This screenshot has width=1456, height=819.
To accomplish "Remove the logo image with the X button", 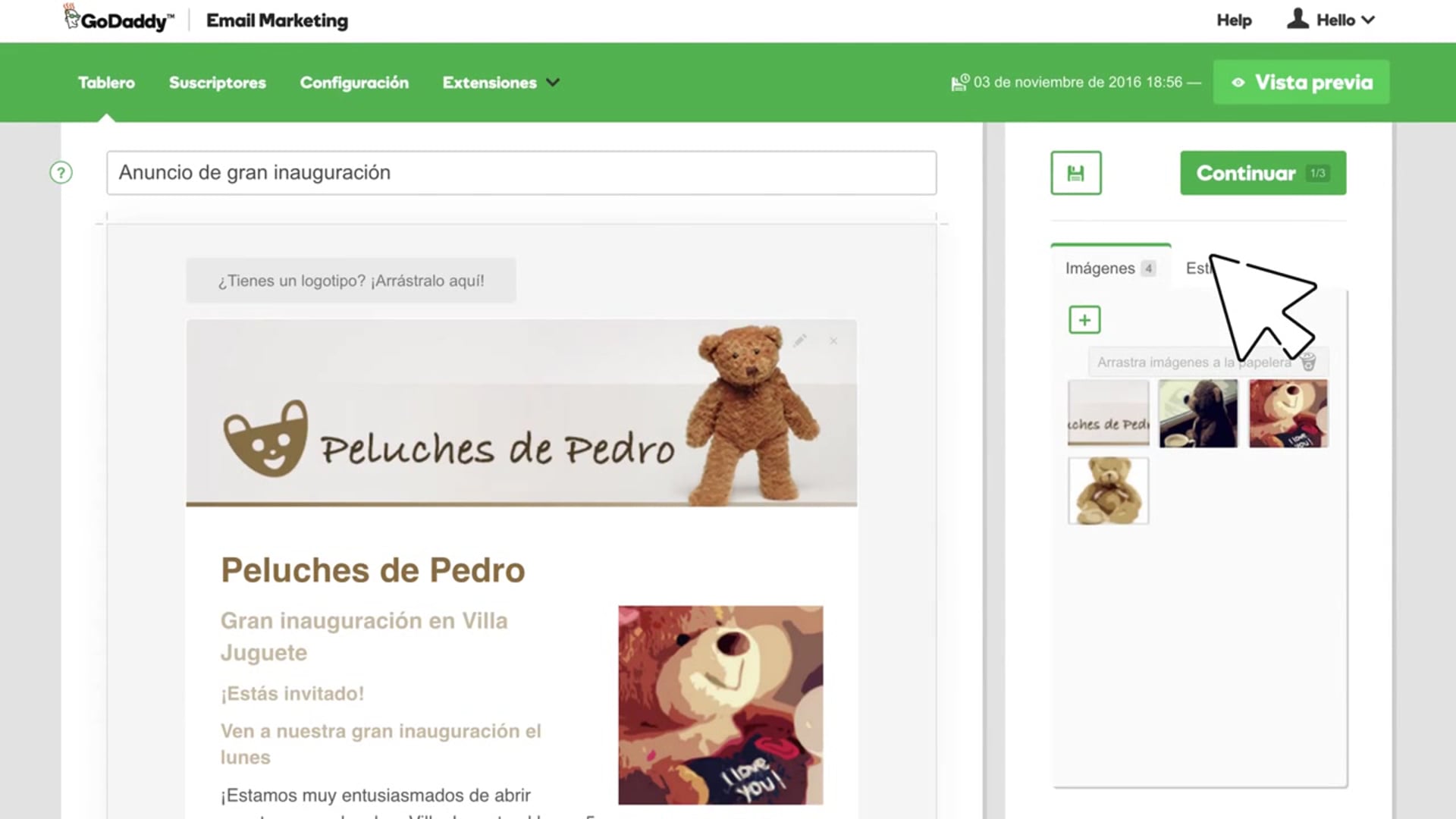I will point(833,340).
